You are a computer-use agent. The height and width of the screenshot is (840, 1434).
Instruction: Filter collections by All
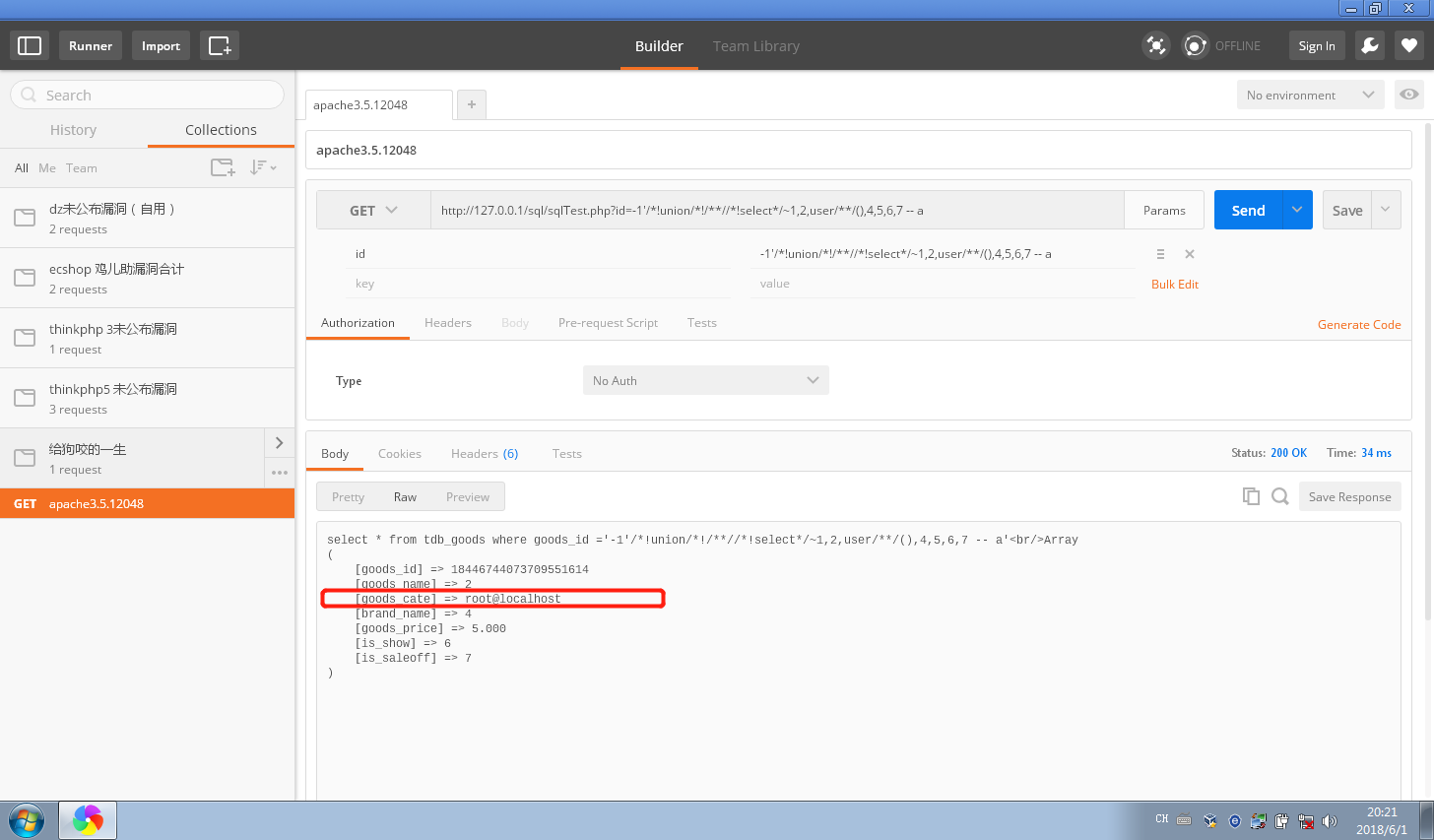coord(22,168)
